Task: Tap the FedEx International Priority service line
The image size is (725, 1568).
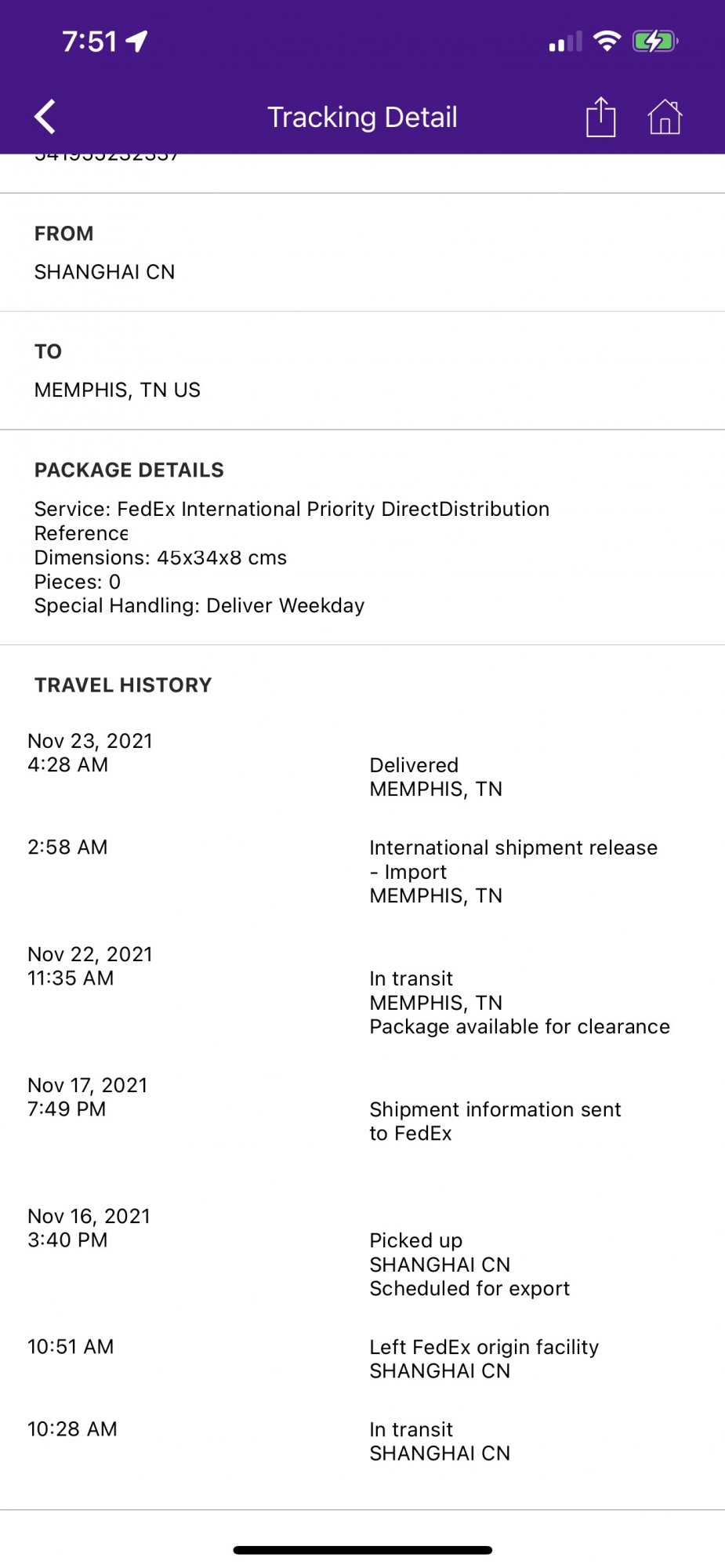Action: (292, 509)
